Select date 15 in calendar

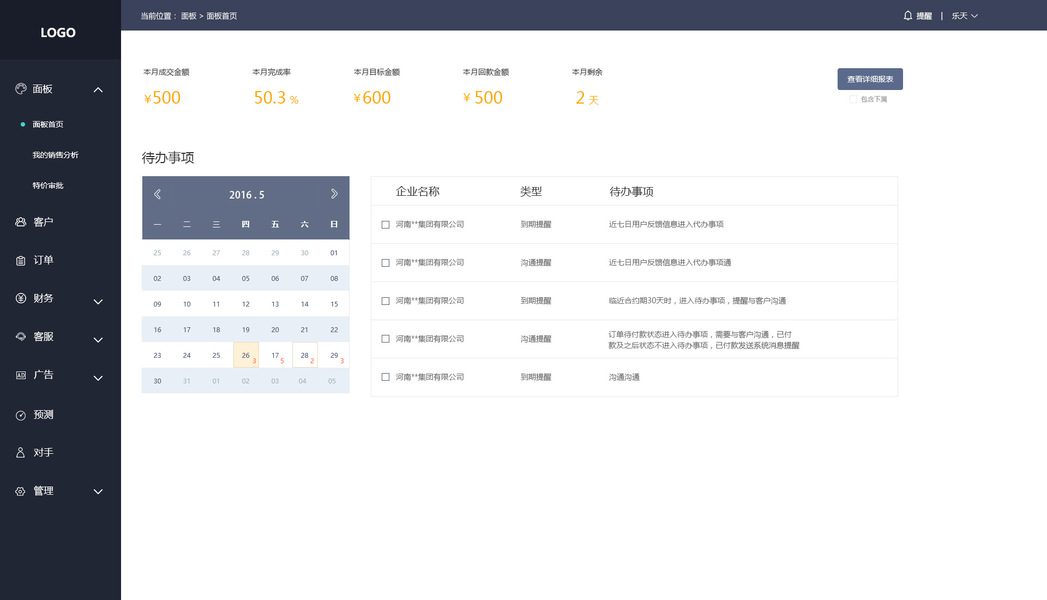(x=334, y=304)
